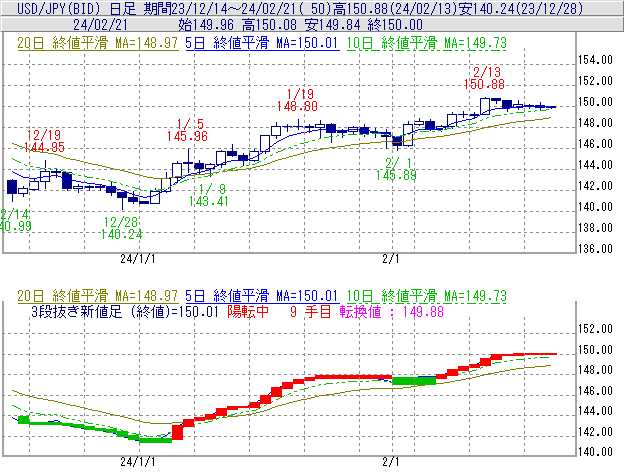Click 2/1 date label under lower chart
624x475 pixels.
(x=391, y=462)
